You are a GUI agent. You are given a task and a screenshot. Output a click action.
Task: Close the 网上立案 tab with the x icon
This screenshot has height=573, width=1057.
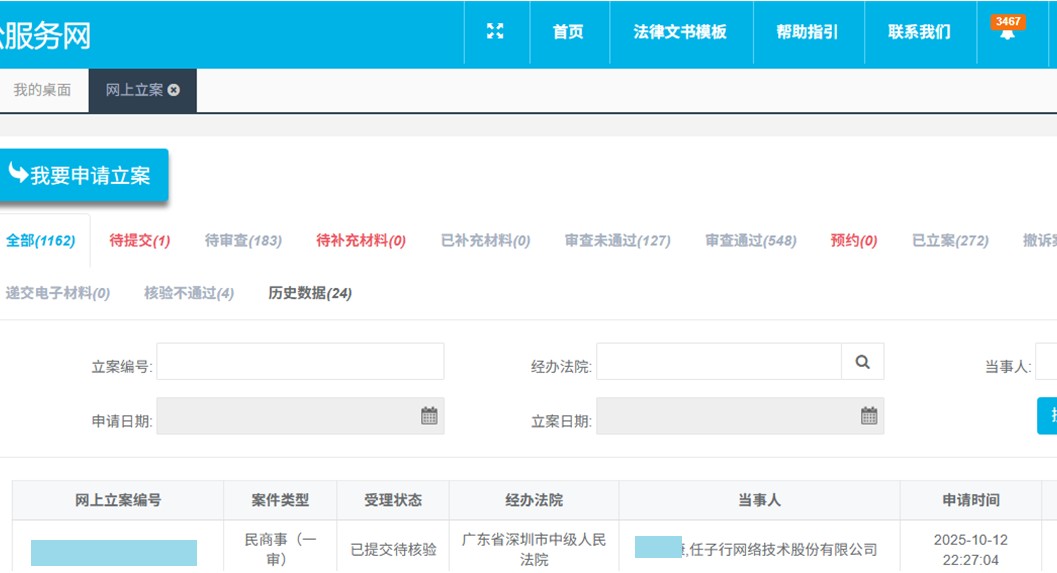tap(174, 90)
